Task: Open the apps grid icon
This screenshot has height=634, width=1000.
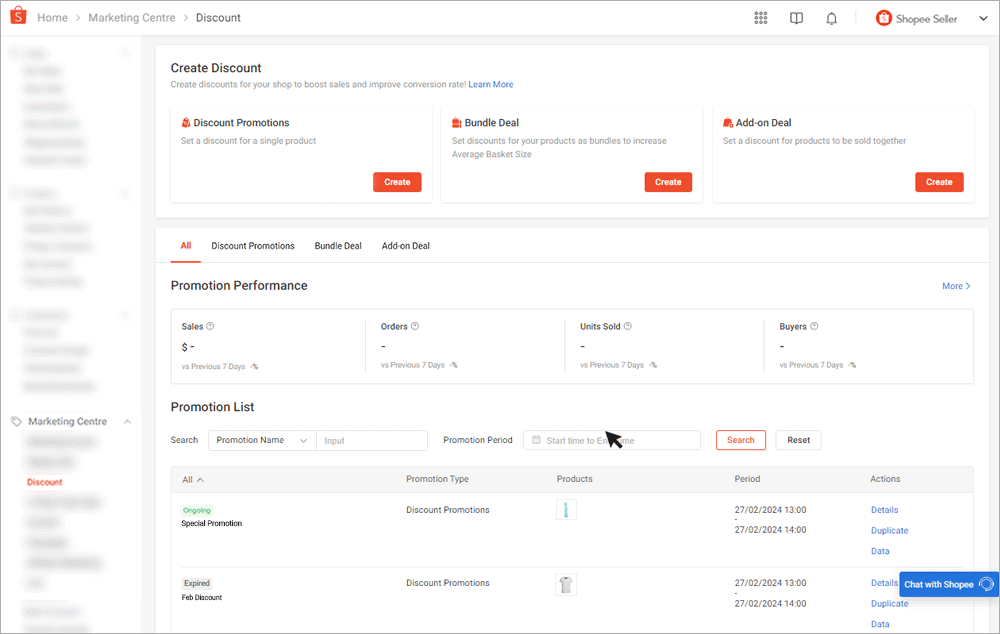Action: pos(761,18)
